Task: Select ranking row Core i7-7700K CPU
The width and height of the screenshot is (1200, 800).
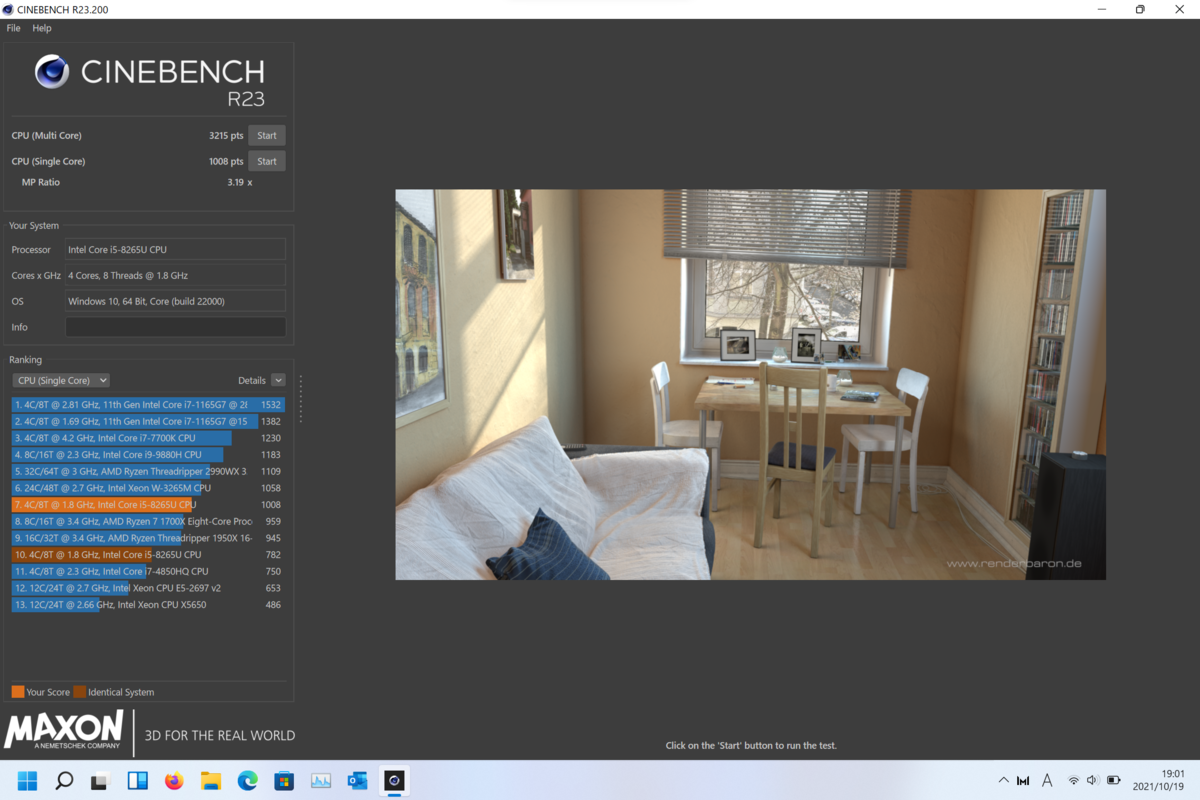Action: (x=148, y=438)
